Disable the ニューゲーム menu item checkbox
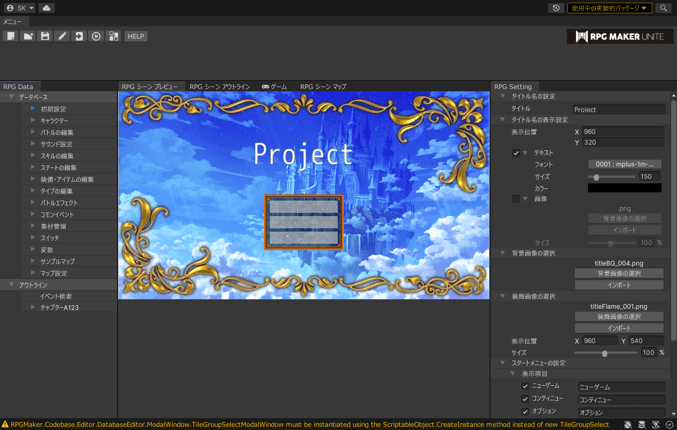 pyautogui.click(x=525, y=386)
